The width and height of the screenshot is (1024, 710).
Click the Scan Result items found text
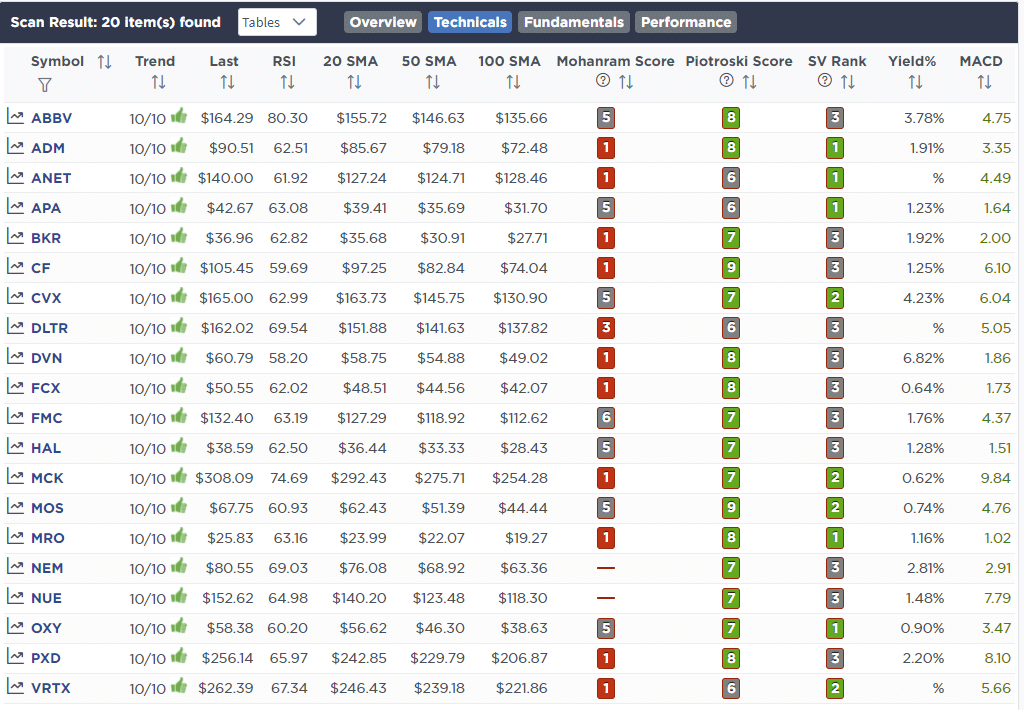coord(116,22)
